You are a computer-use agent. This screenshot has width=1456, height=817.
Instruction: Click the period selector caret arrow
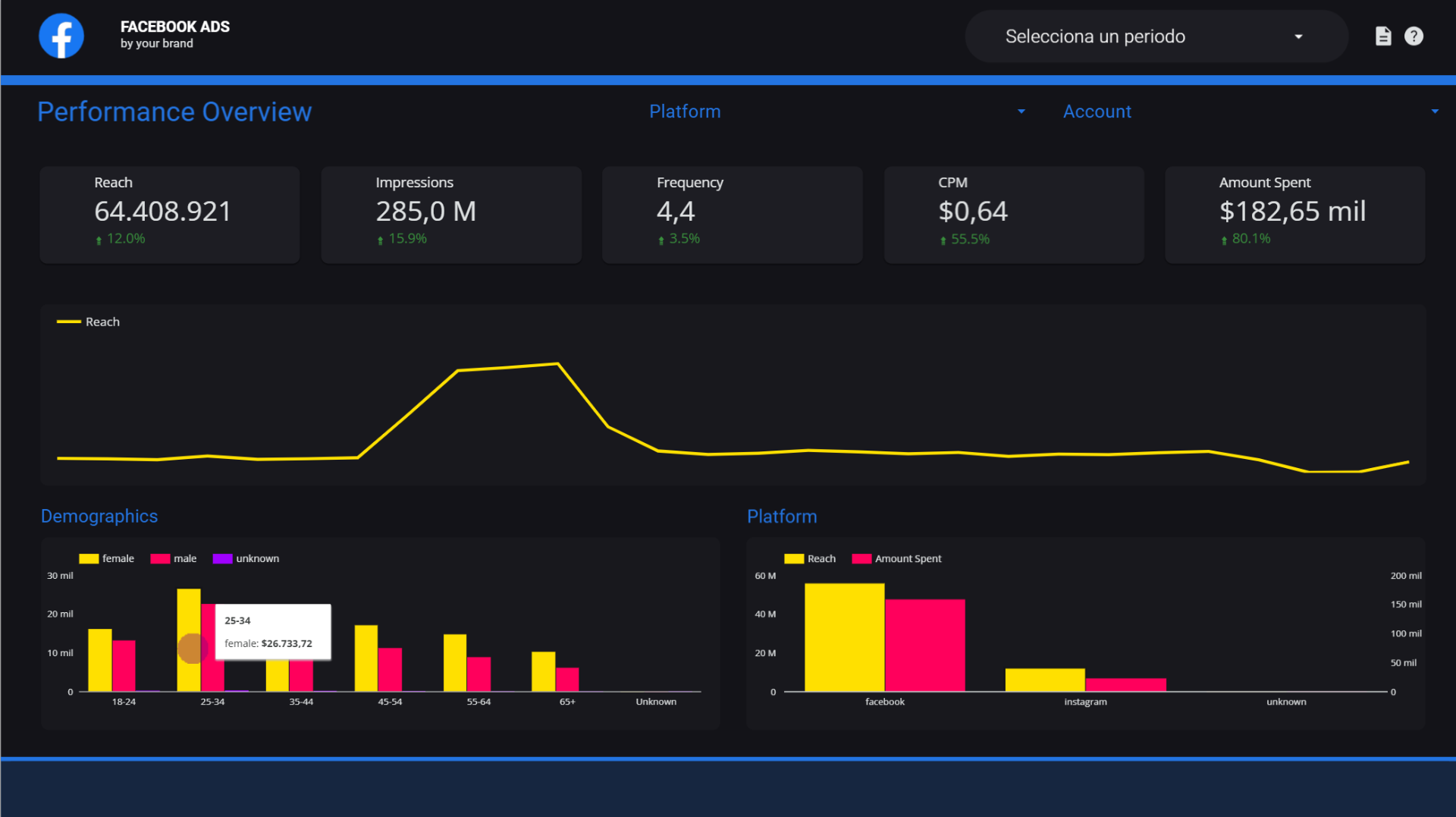point(1298,36)
